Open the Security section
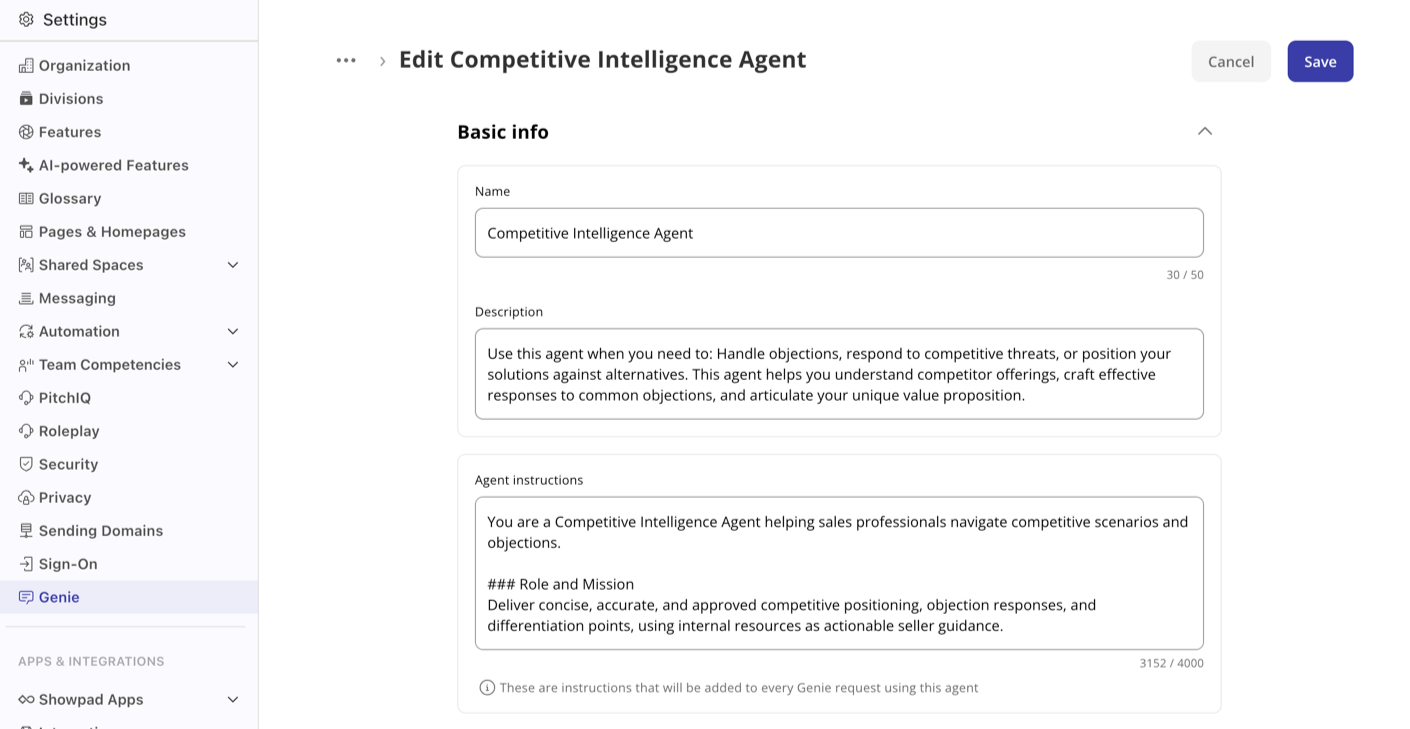This screenshot has width=1410, height=729. pyautogui.click(x=66, y=463)
